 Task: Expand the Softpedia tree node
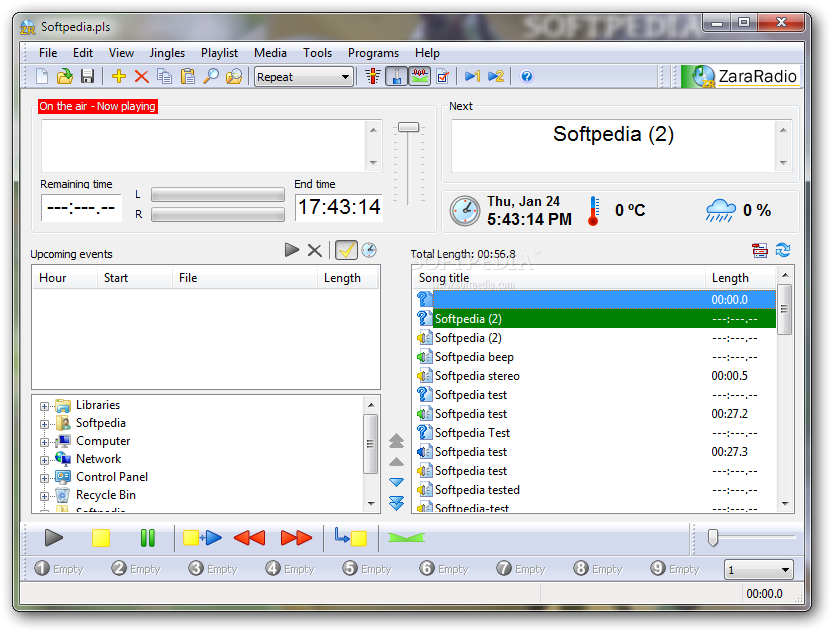(x=45, y=425)
